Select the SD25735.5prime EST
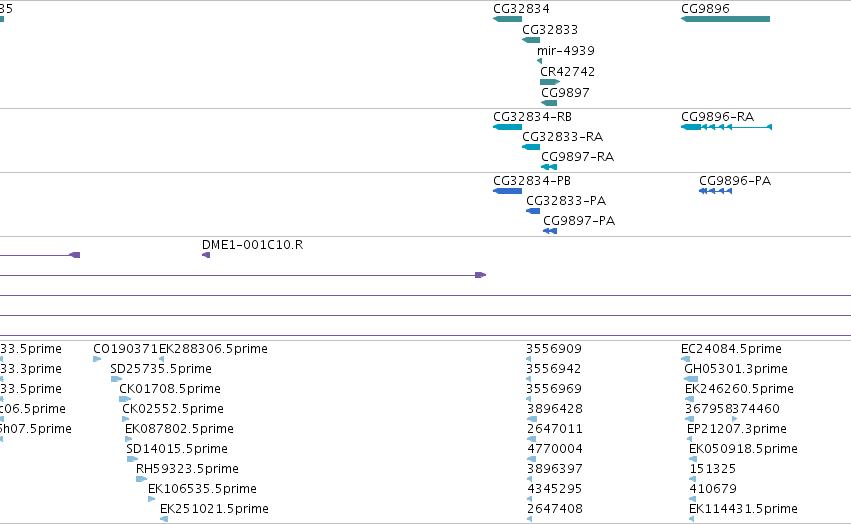The image size is (851, 524). 161,369
